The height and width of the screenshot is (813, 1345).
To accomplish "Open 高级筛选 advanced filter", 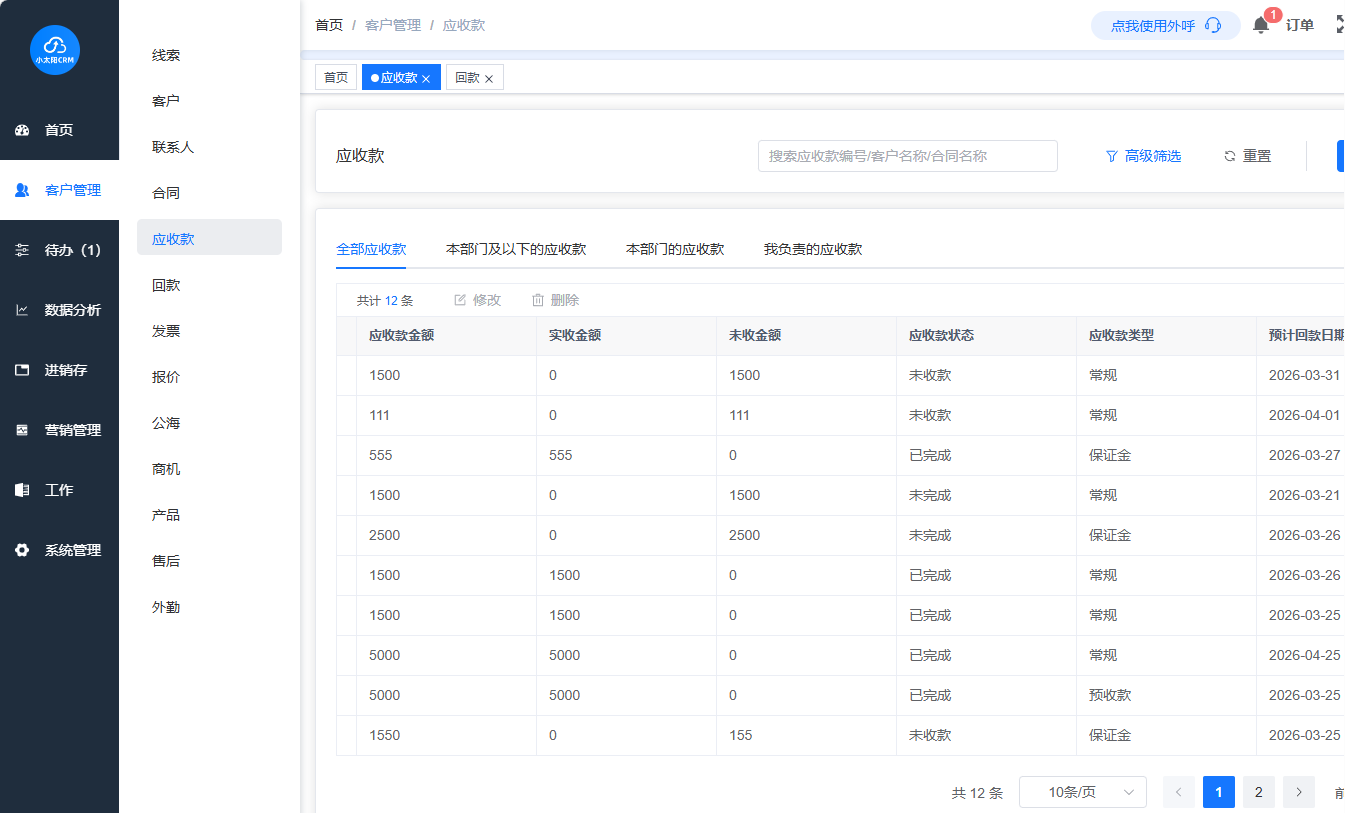I will click(1143, 156).
